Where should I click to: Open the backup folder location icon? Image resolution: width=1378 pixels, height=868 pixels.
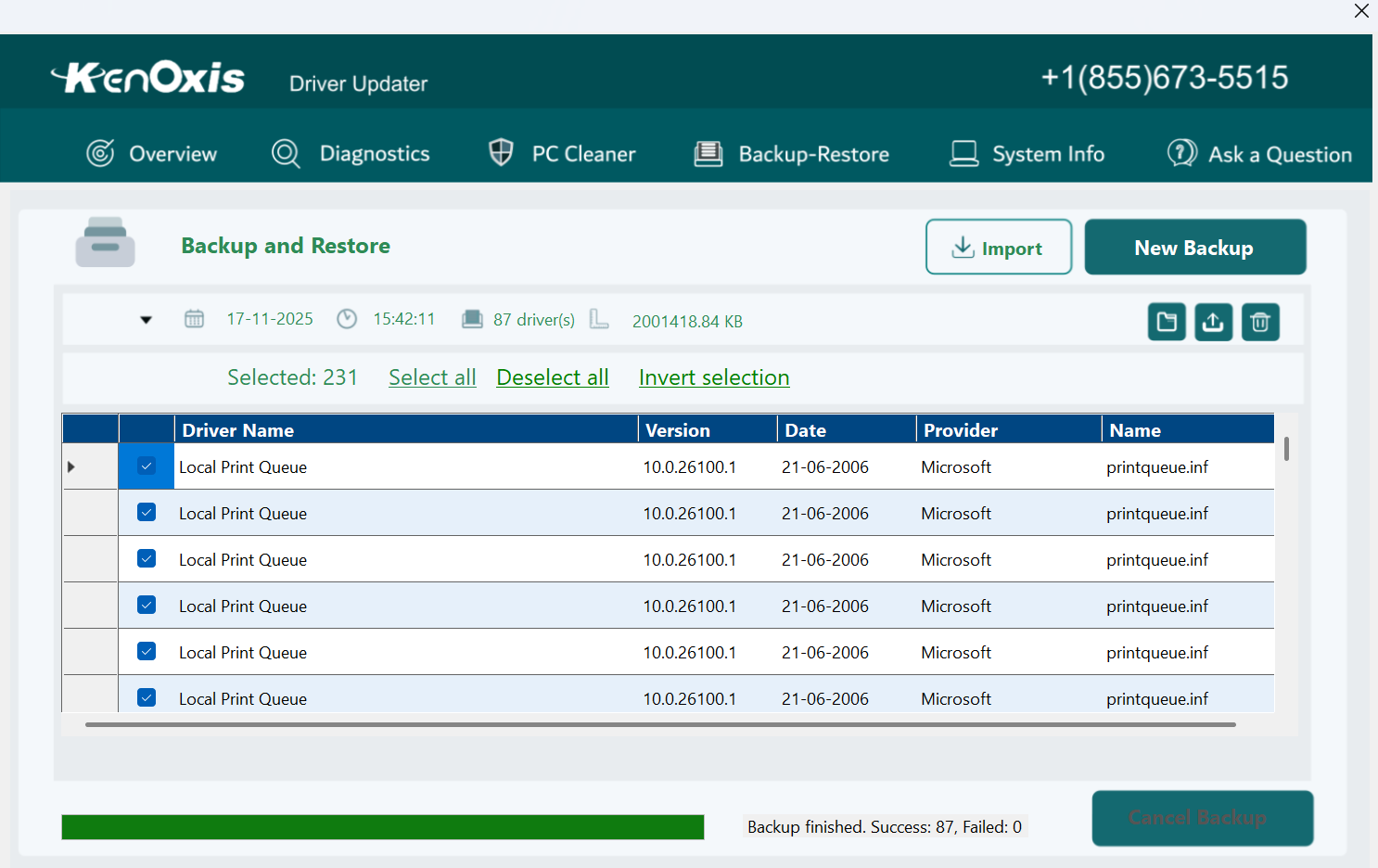coord(1167,322)
